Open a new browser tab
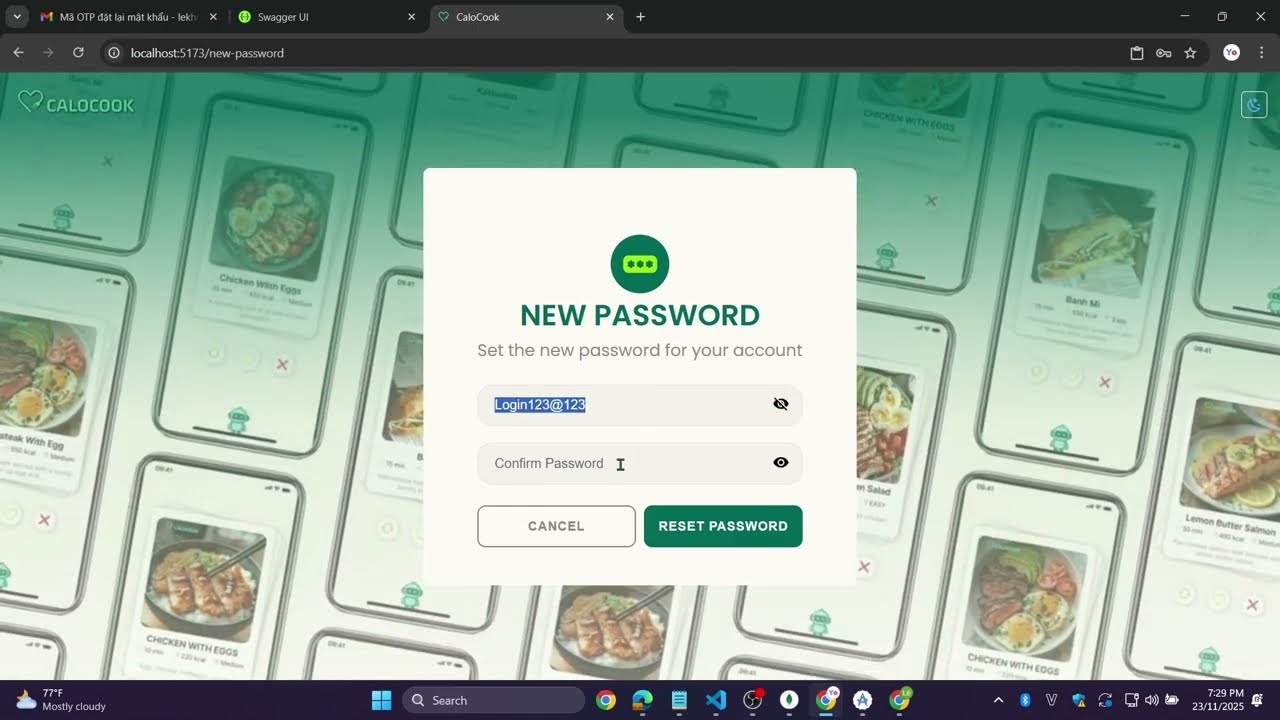The width and height of the screenshot is (1280, 720). 641,17
